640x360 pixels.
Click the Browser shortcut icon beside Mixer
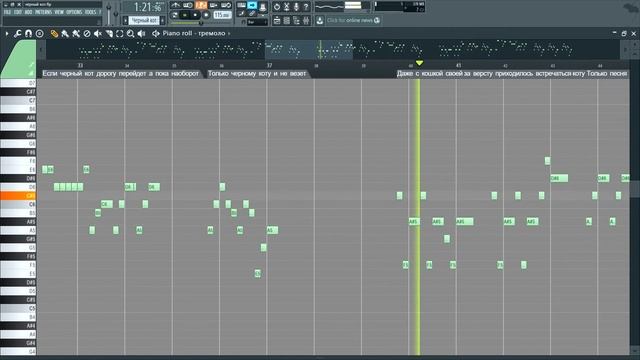[x=296, y=20]
